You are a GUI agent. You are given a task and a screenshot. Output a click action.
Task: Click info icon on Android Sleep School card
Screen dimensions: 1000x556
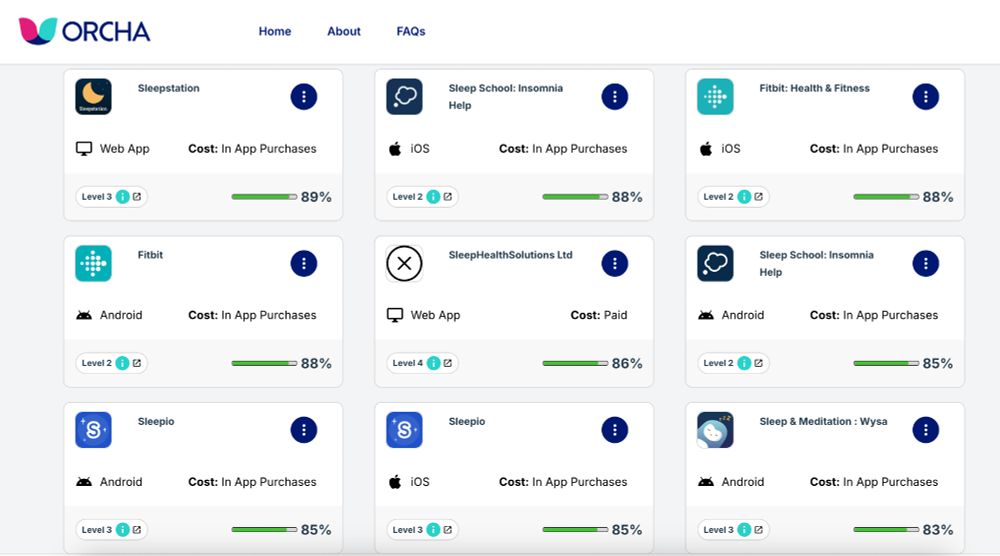[x=744, y=363]
